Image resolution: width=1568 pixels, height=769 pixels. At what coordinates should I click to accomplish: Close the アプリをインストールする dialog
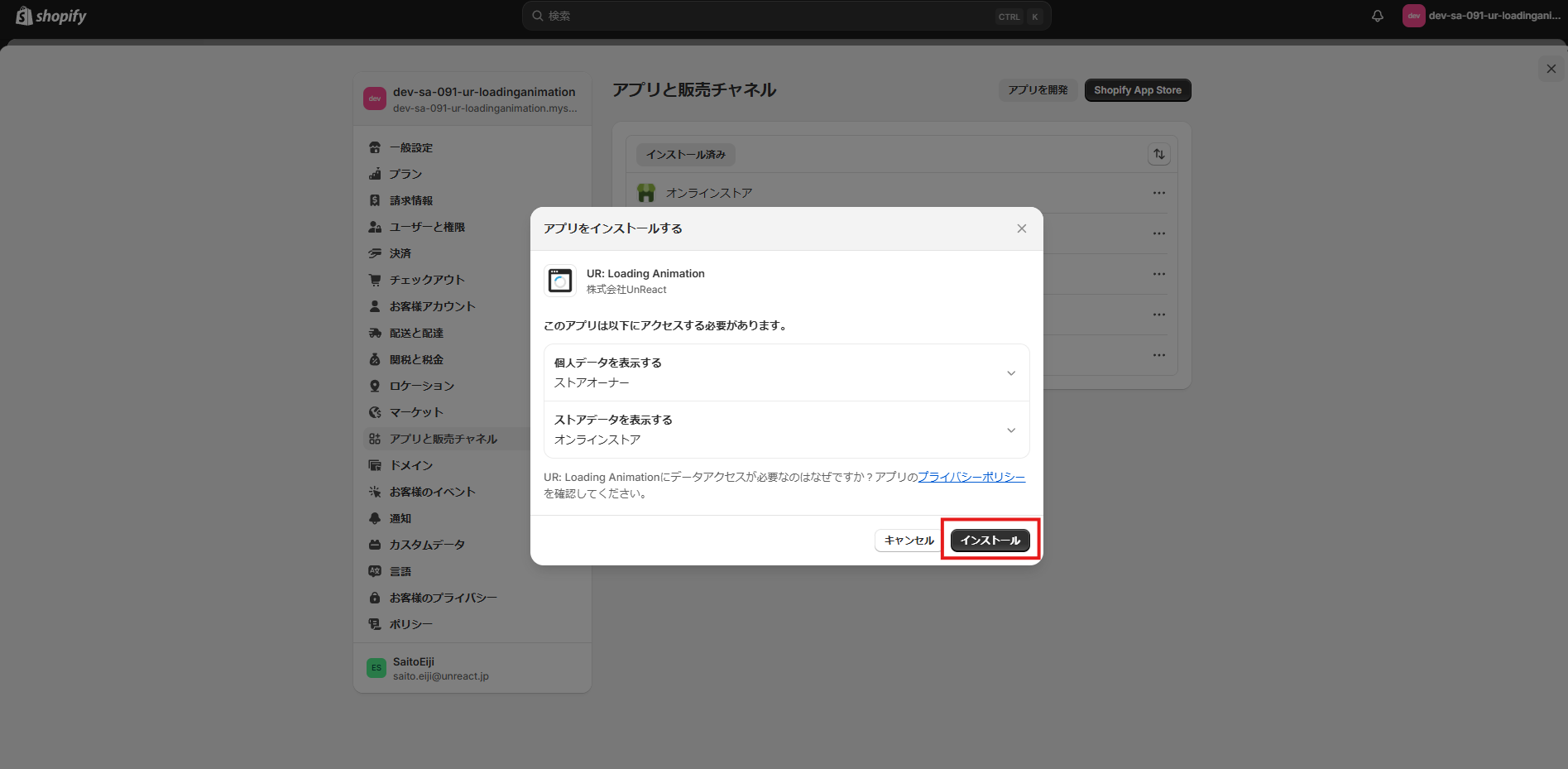point(1021,228)
